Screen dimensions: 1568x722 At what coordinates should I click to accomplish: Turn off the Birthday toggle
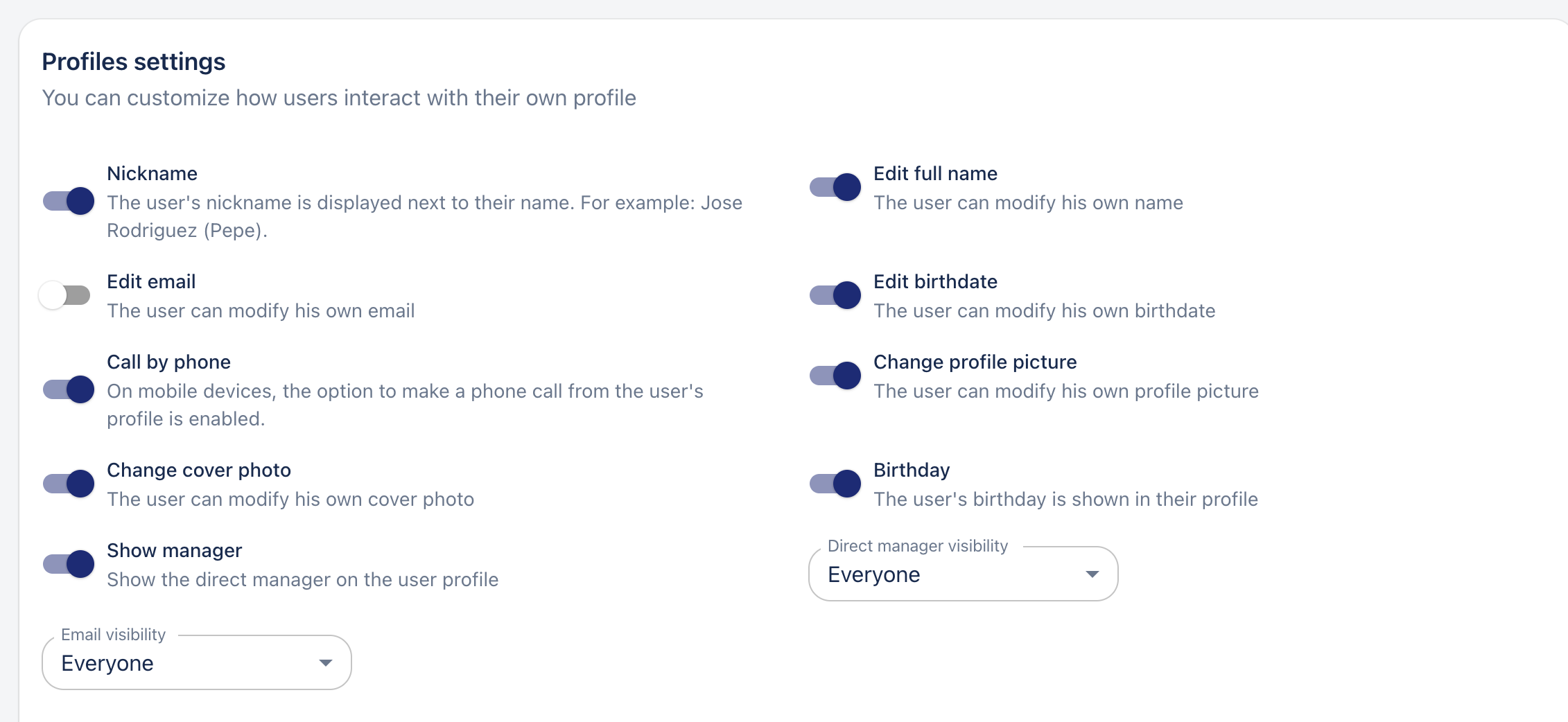[835, 484]
